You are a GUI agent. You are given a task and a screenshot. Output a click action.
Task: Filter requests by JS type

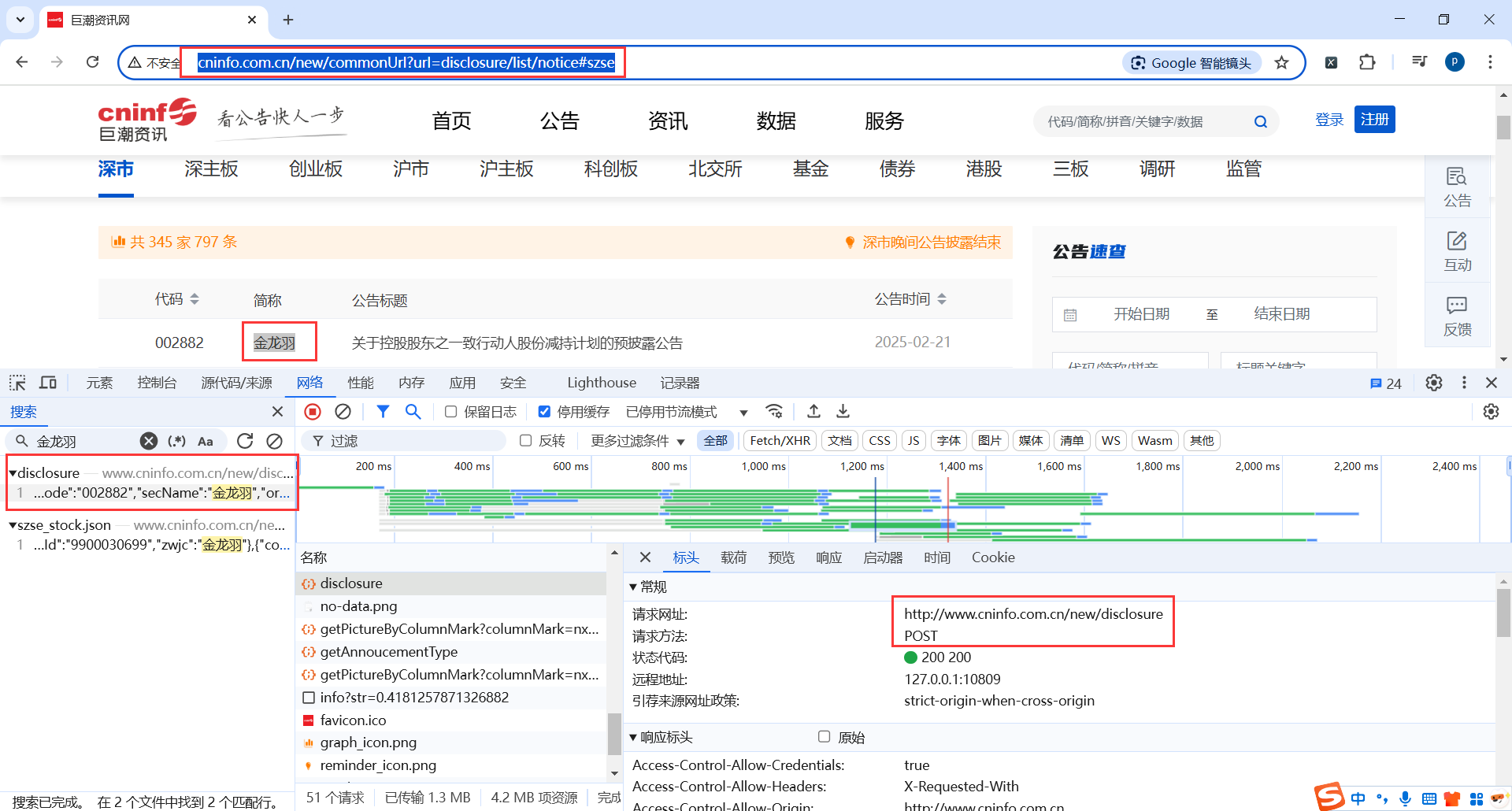pyautogui.click(x=913, y=441)
